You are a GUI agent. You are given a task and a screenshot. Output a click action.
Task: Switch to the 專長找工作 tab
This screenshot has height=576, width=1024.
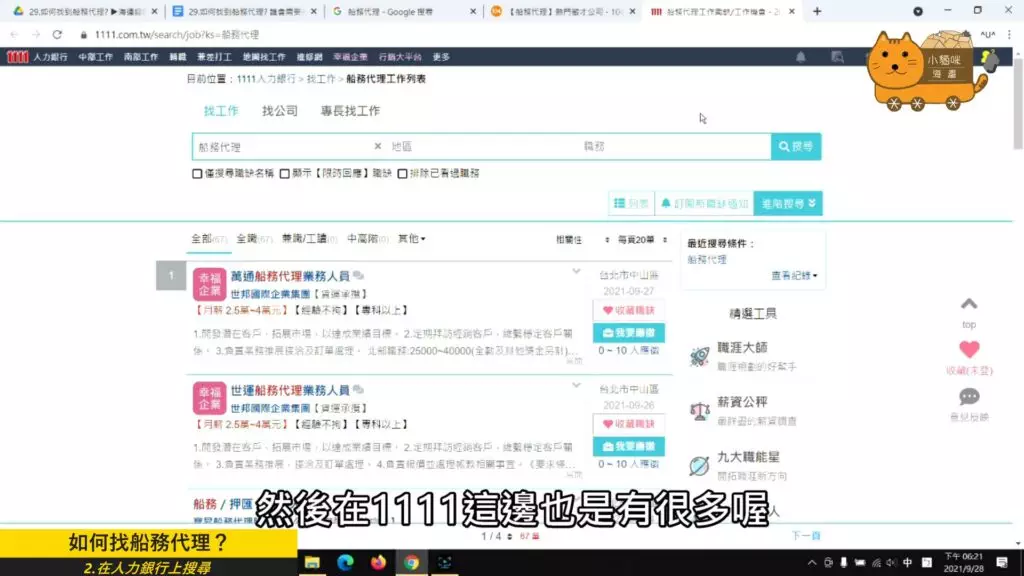click(x=350, y=111)
